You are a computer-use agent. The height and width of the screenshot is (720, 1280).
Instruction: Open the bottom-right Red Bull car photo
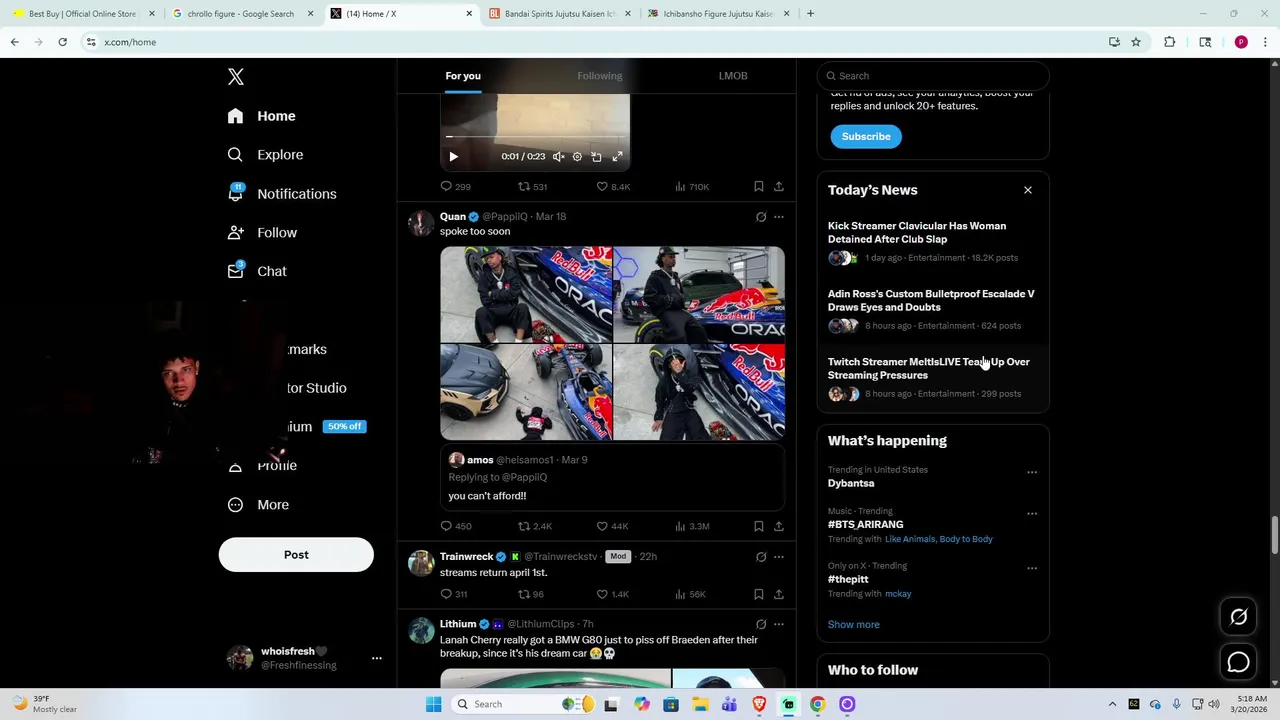pyautogui.click(x=699, y=392)
